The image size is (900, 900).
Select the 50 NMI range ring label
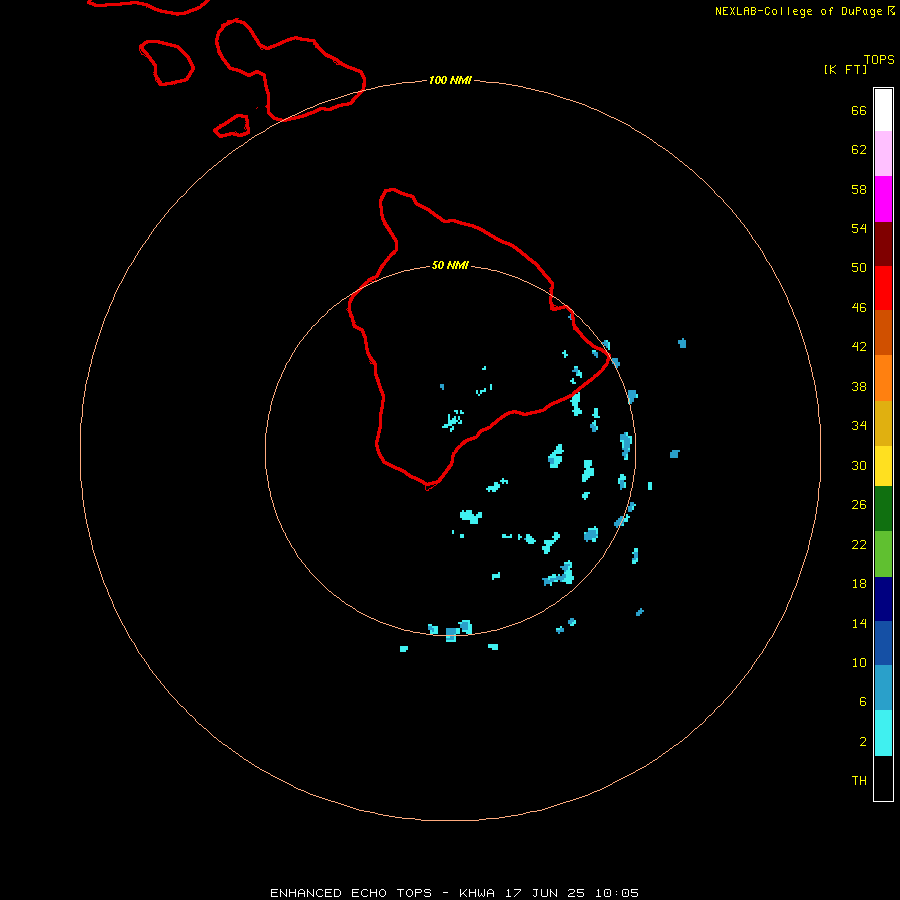[450, 265]
